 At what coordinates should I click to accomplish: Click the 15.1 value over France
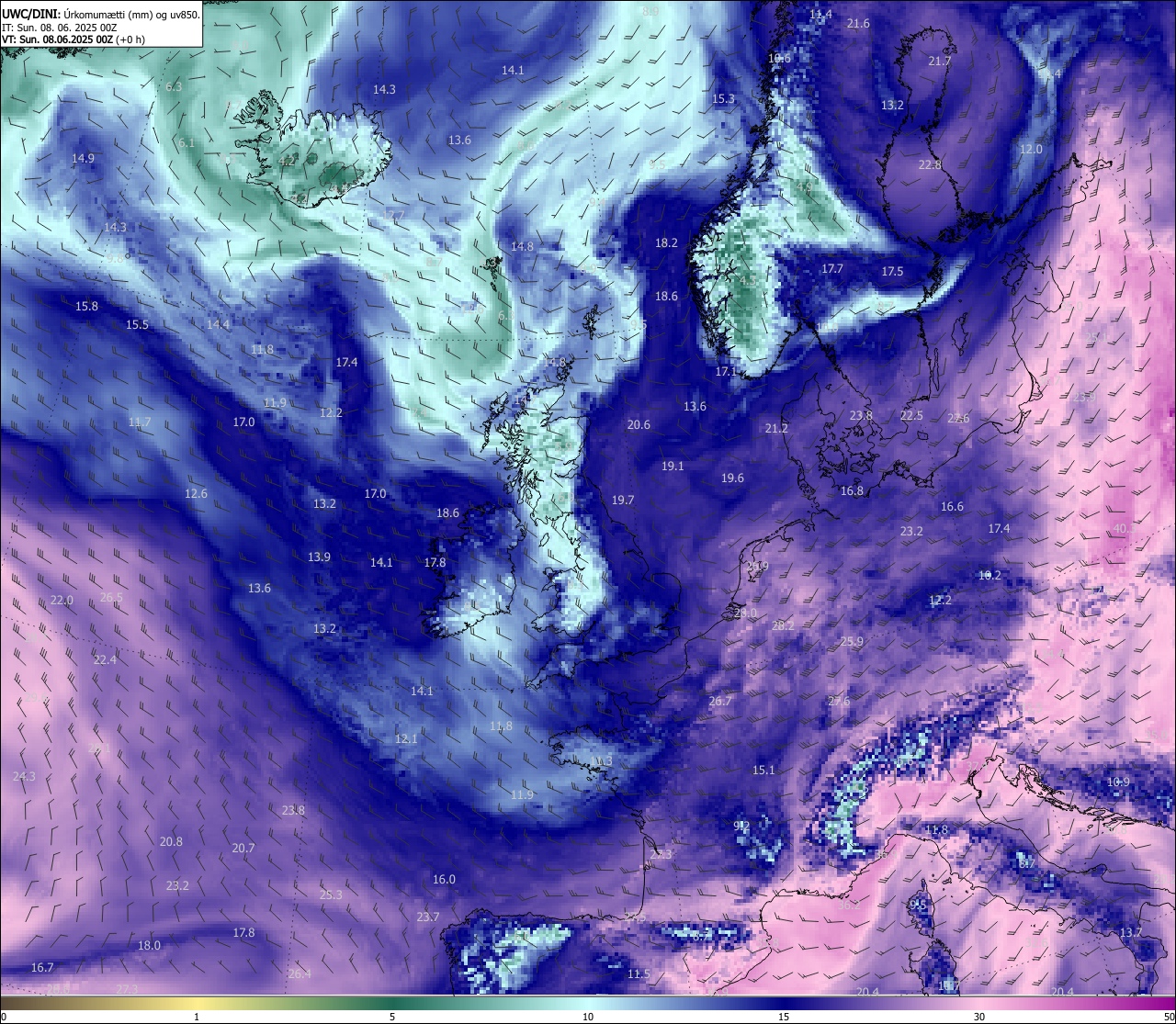763,770
